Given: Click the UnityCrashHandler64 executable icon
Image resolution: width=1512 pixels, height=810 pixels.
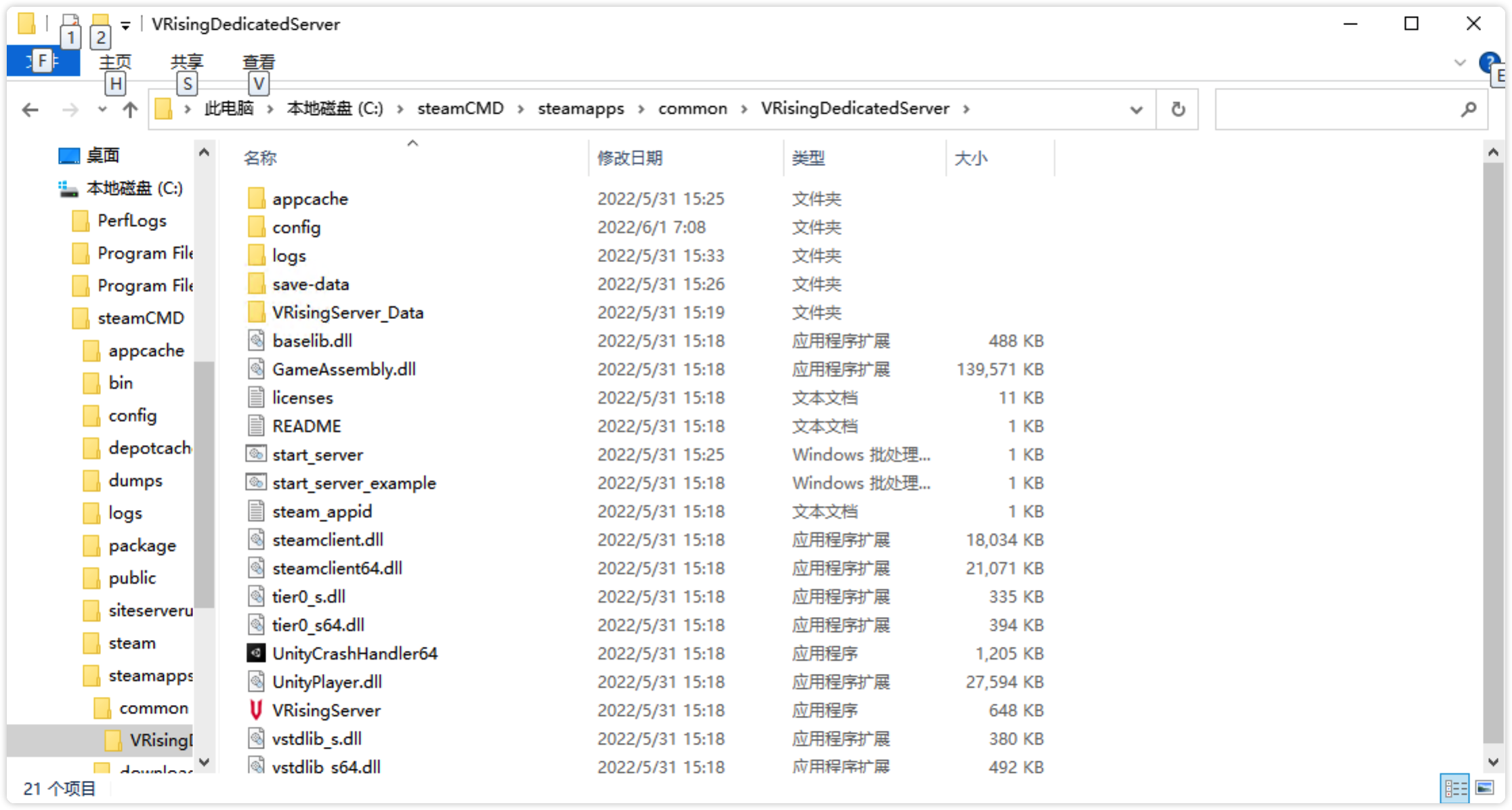Looking at the screenshot, I should click(x=256, y=653).
